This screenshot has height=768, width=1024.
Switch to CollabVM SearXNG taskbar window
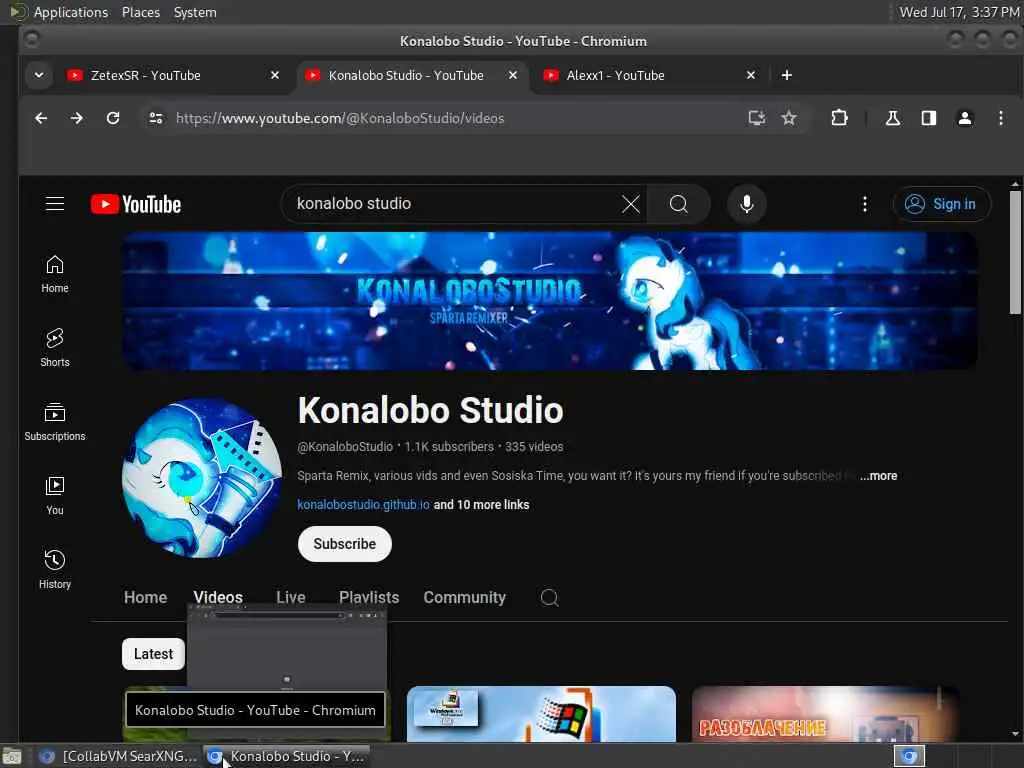(x=118, y=756)
